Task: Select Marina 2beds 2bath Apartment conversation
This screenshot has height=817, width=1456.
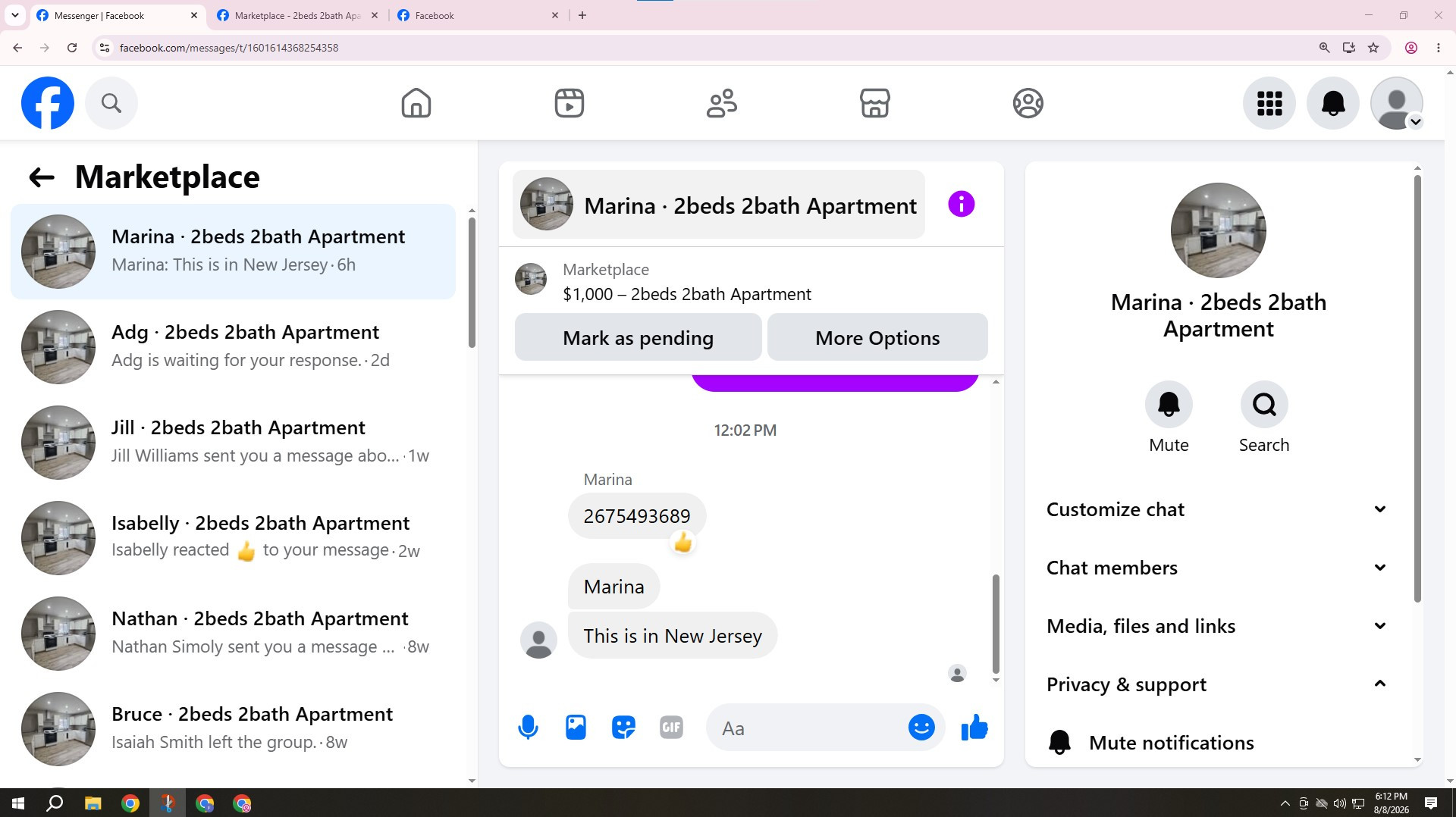Action: (x=233, y=252)
